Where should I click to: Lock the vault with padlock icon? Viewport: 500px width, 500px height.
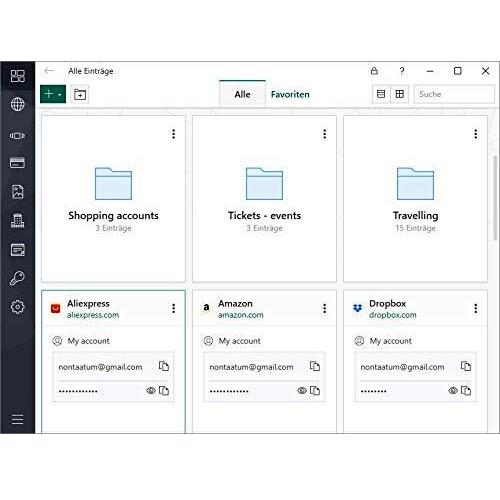tap(374, 71)
